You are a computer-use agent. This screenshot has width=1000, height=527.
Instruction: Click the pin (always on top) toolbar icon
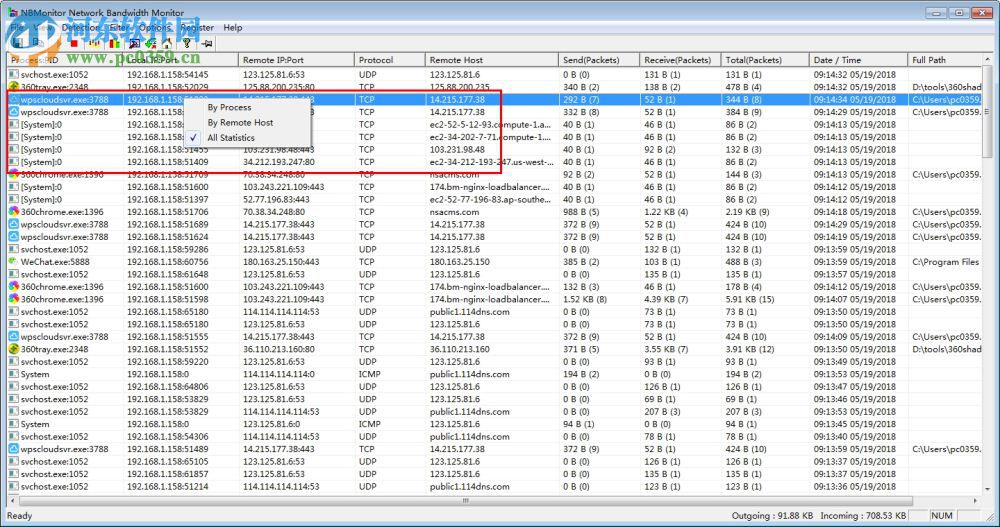(207, 43)
